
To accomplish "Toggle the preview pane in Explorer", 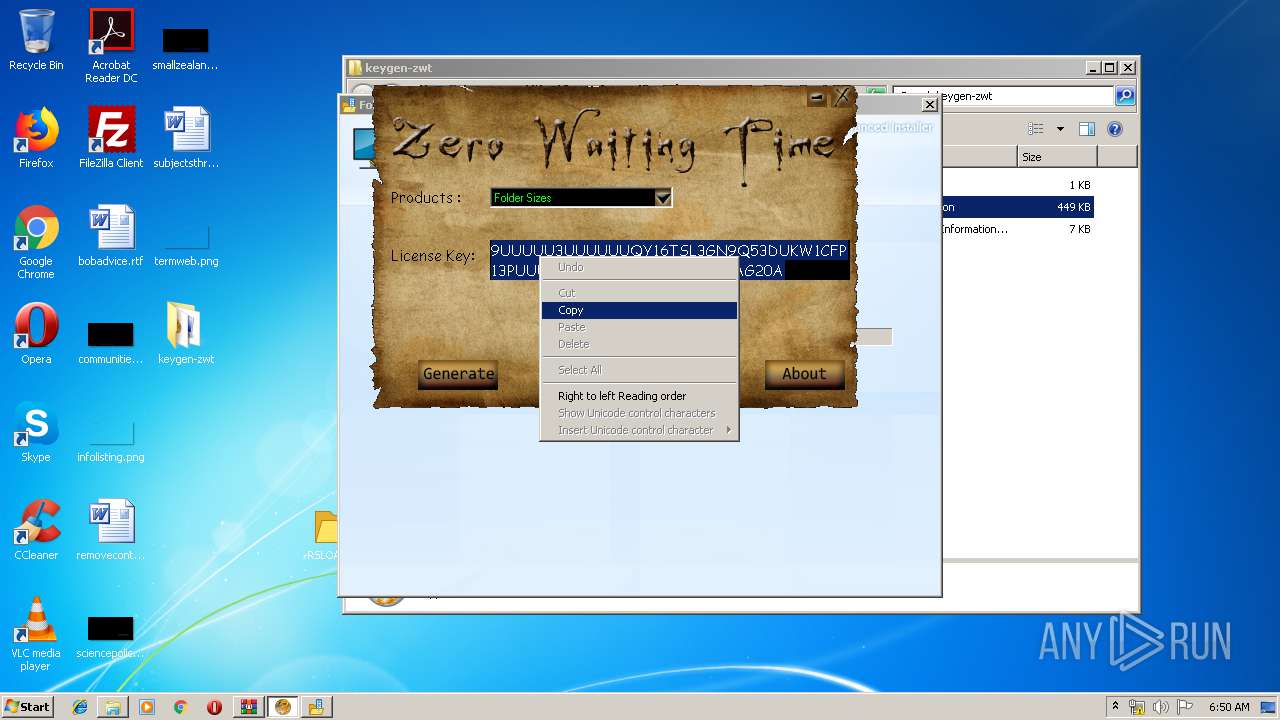I will click(1087, 129).
